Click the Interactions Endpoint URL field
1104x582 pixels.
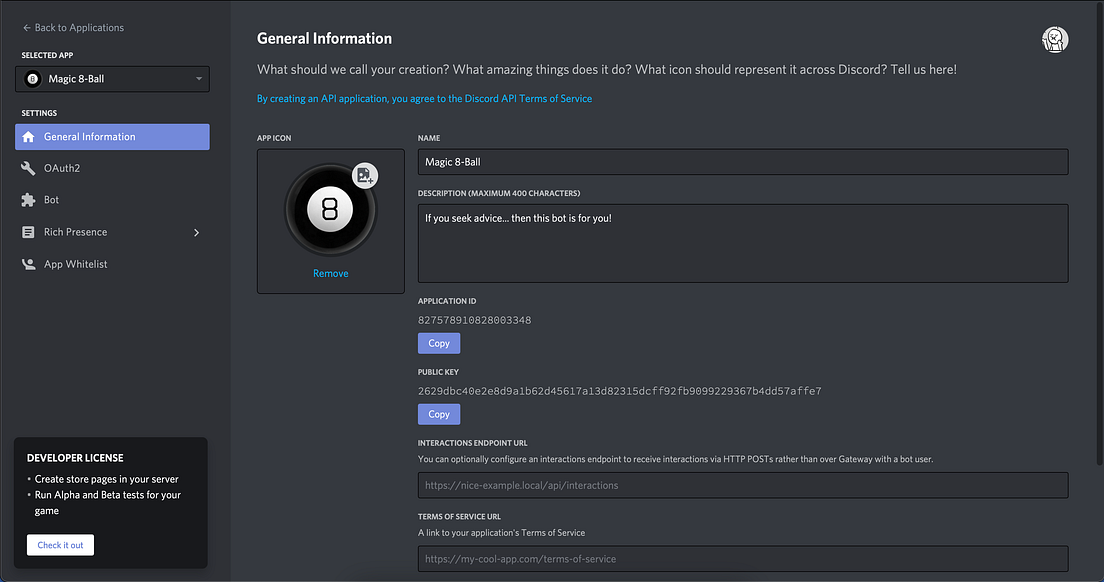743,486
